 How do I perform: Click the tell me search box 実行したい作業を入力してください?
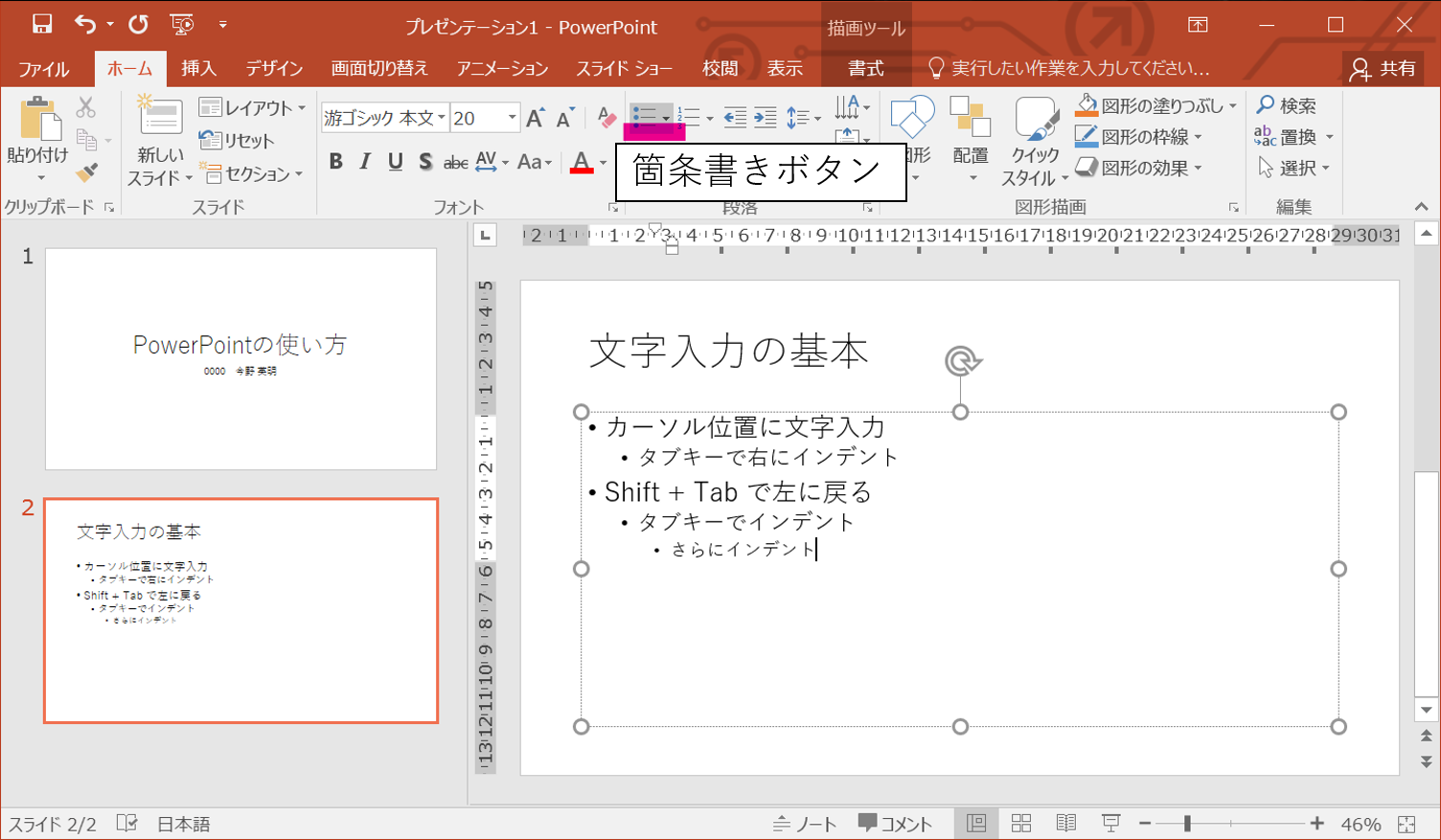pyautogui.click(x=1068, y=68)
